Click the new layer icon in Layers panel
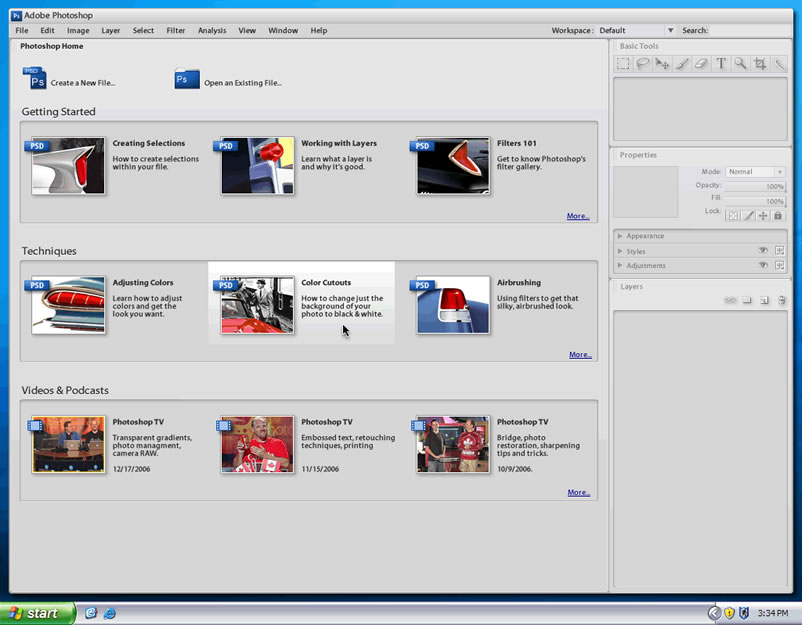Viewport: 802px width, 625px height. 764,300
